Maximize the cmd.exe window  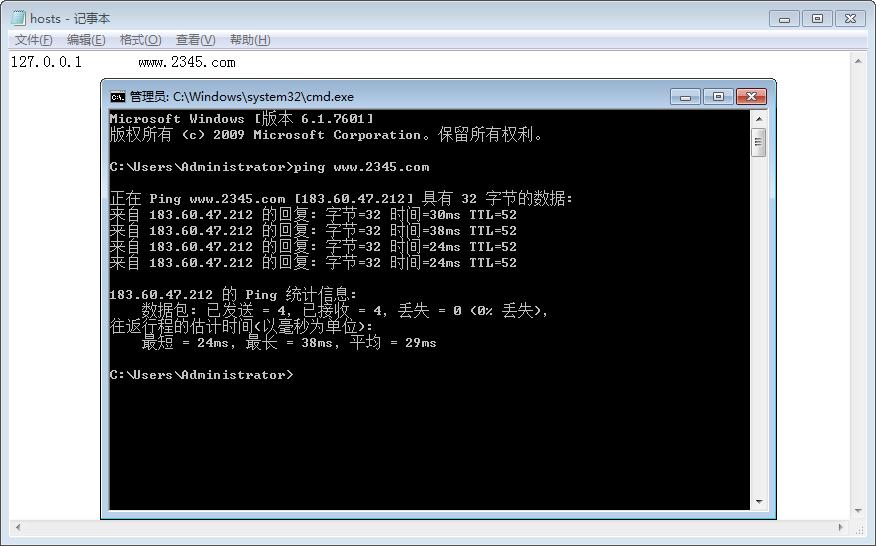tap(718, 97)
